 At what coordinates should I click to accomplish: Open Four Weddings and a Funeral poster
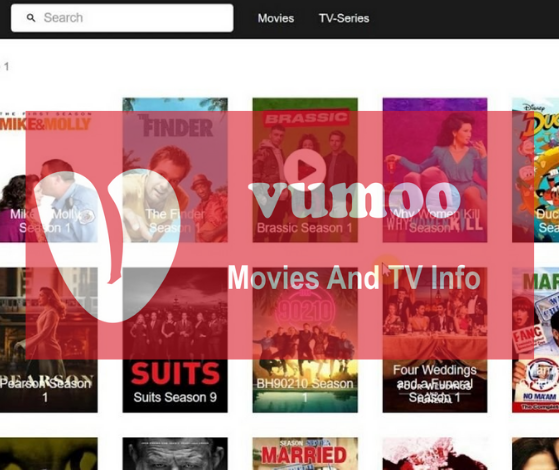coord(435,340)
